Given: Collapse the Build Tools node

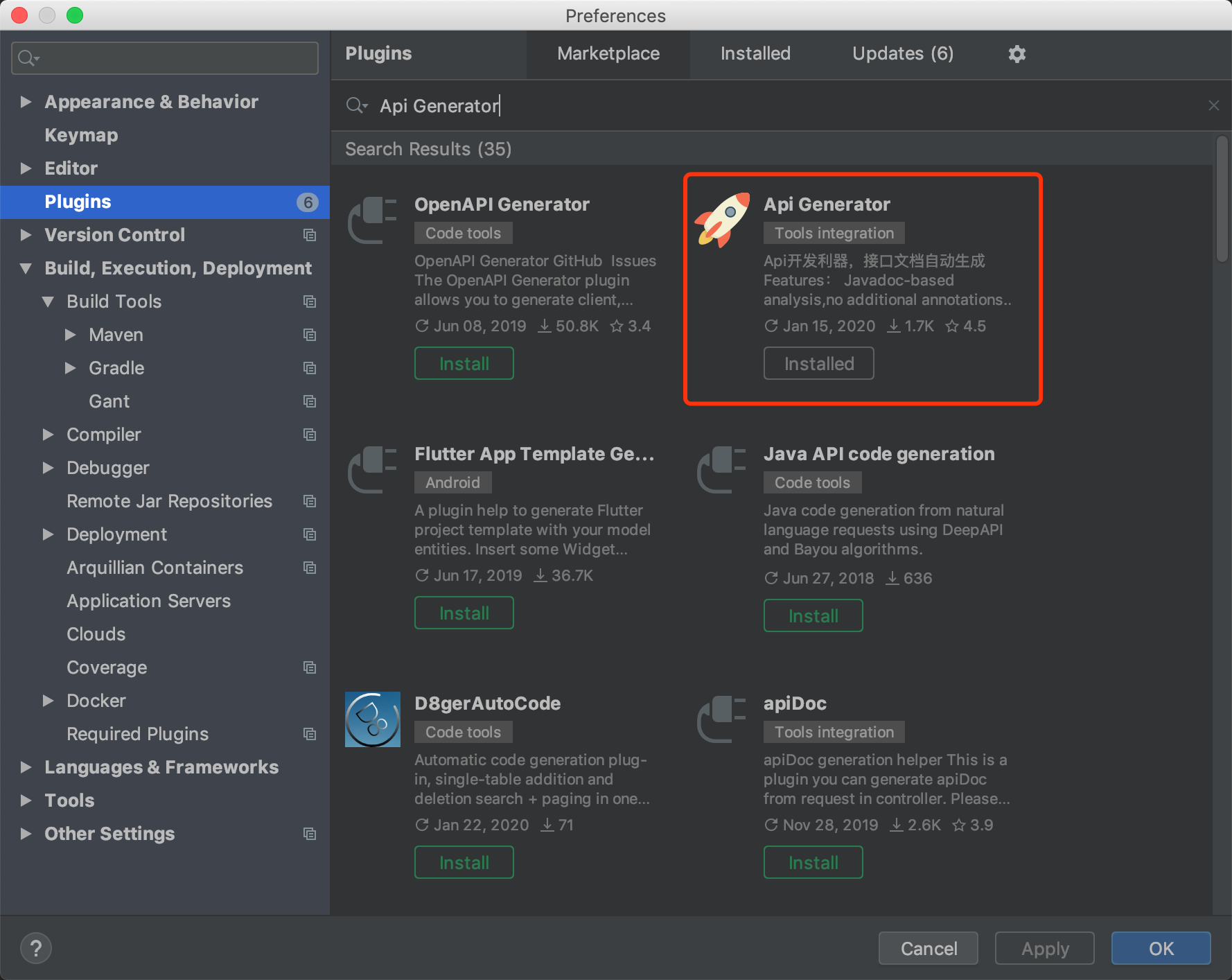Looking at the screenshot, I should [48, 301].
